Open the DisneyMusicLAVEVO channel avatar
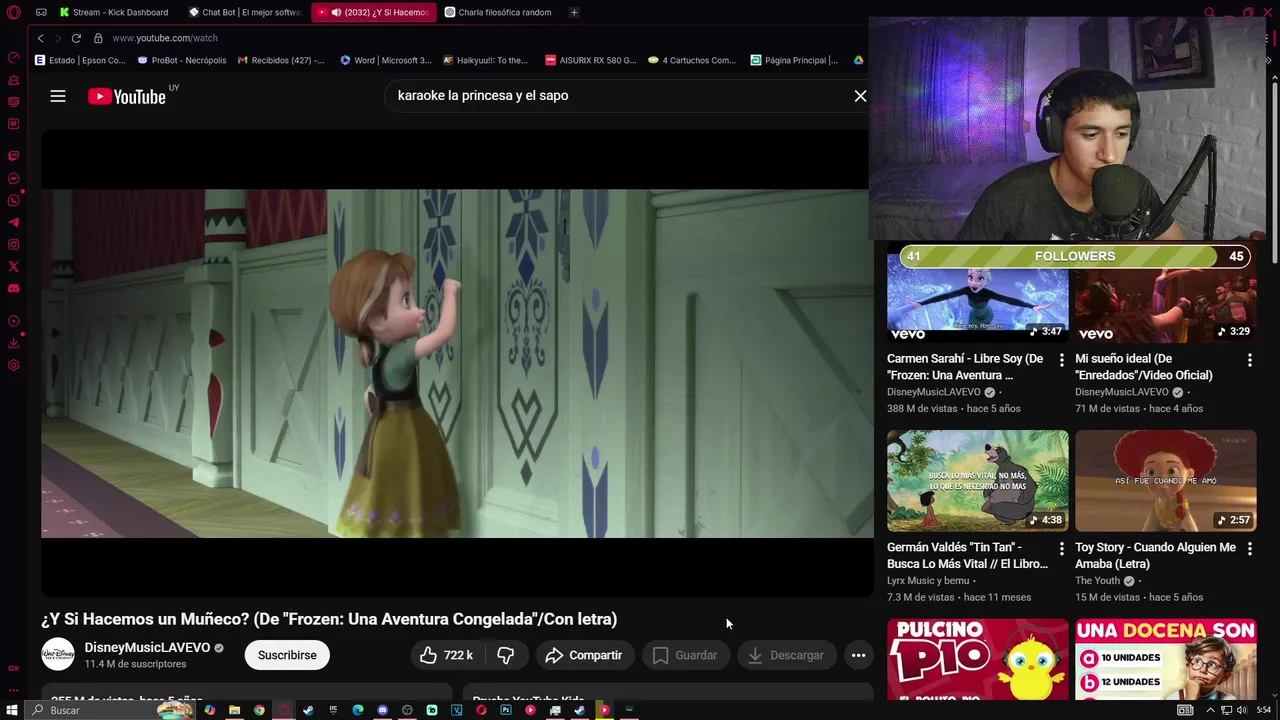This screenshot has width=1280, height=720. coord(58,654)
